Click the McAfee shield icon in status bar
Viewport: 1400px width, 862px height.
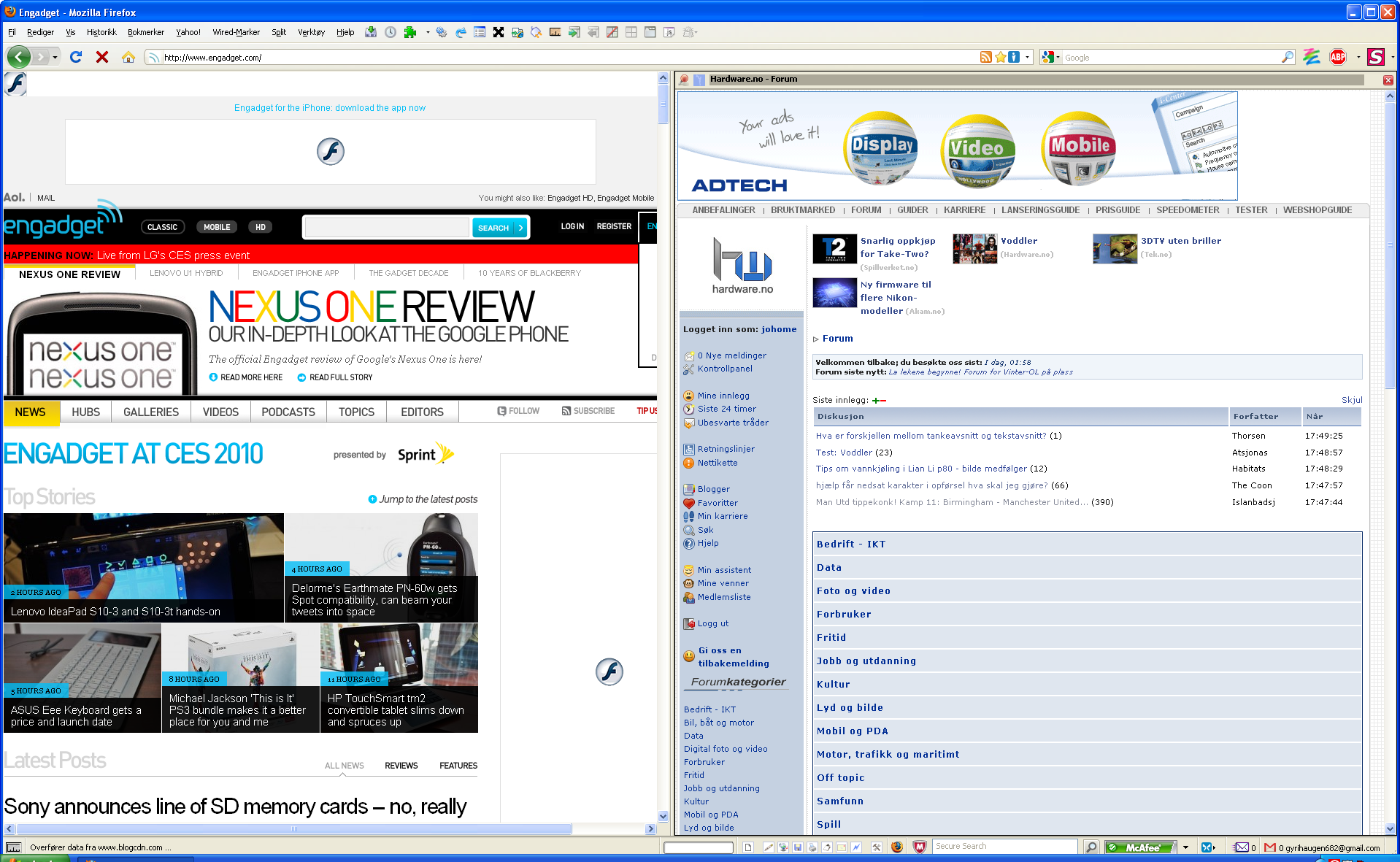(920, 847)
